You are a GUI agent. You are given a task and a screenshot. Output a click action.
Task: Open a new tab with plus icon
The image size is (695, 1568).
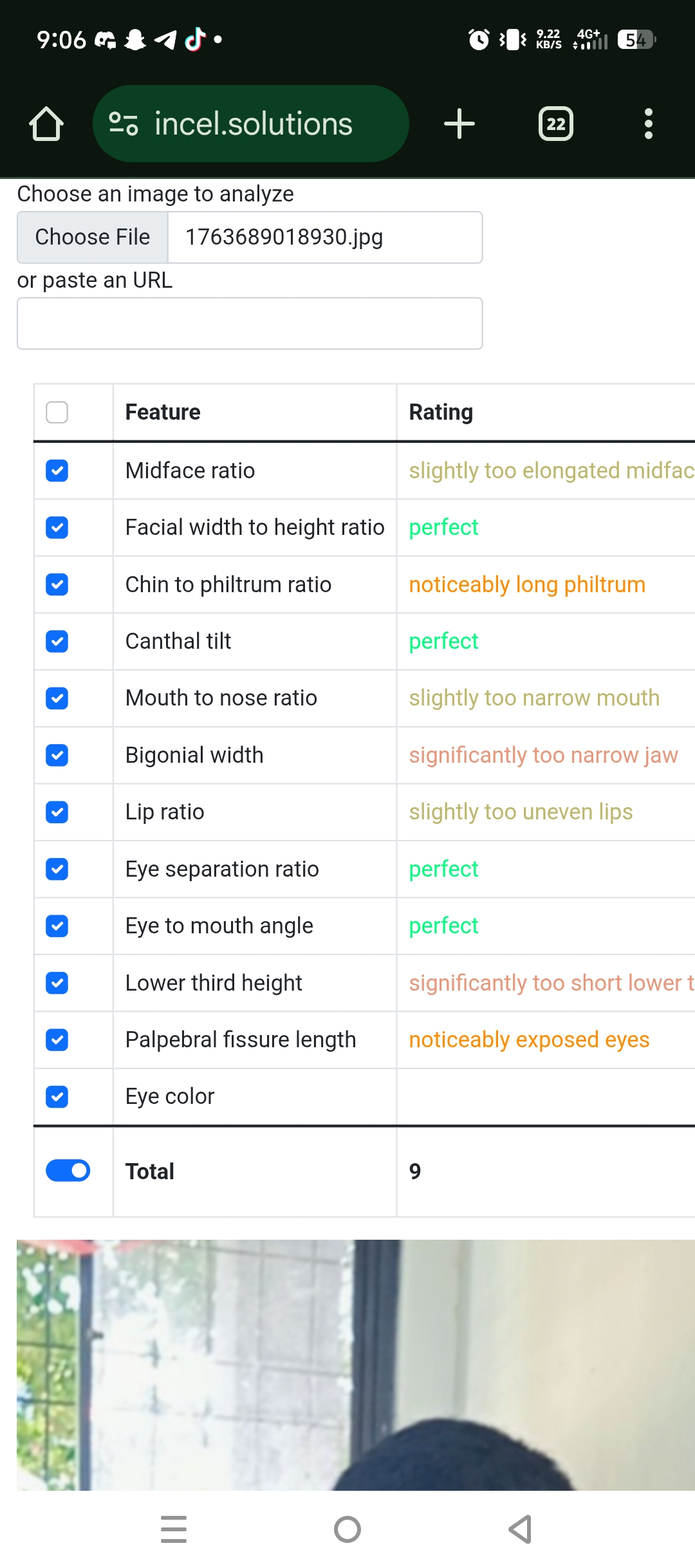[459, 124]
